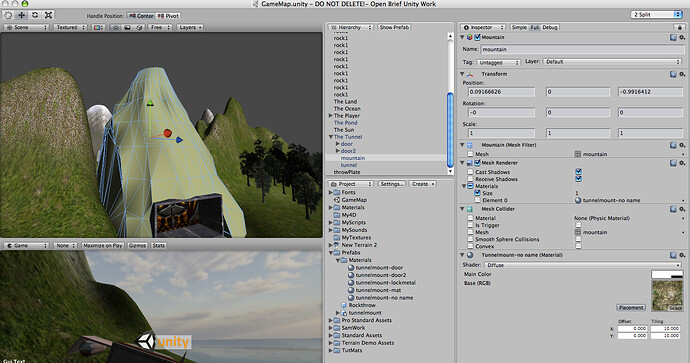Open Transform component help icon
Image resolution: width=690 pixels, height=363 pixels.
(673, 74)
